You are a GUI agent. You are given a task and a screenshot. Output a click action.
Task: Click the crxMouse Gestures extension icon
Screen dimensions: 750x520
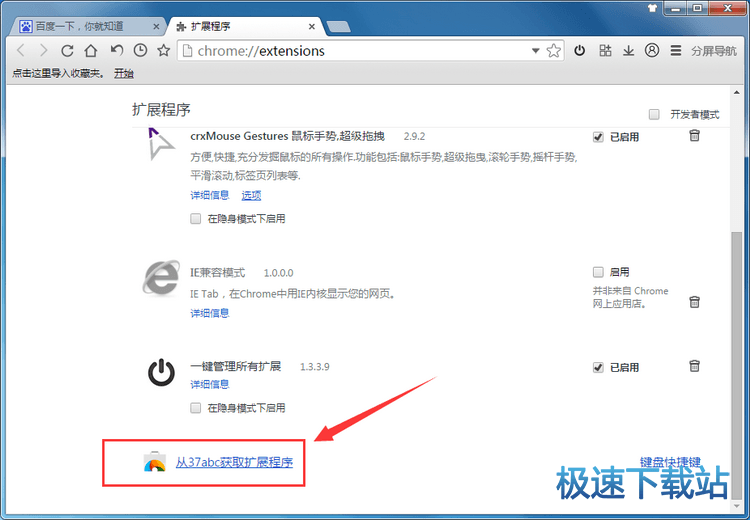(x=161, y=144)
